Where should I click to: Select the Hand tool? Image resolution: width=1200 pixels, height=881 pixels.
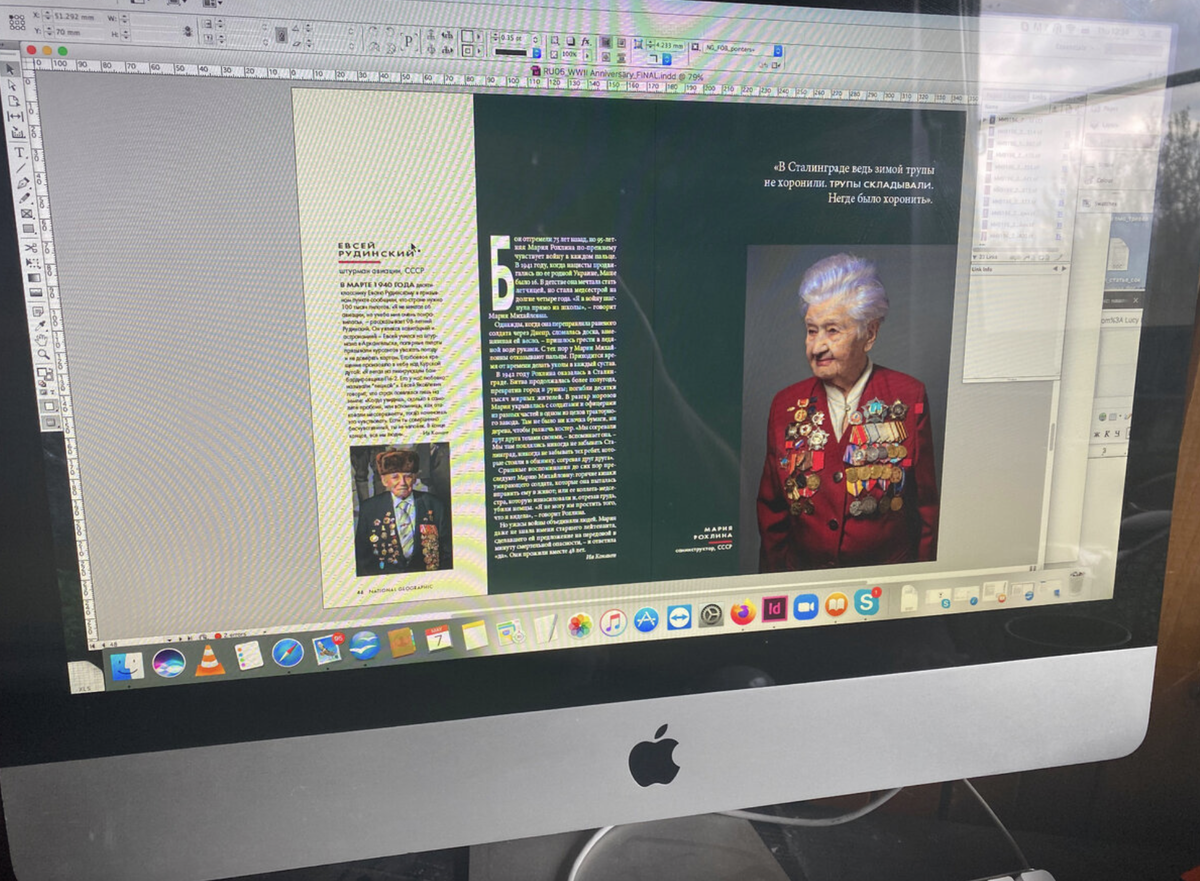(42, 341)
